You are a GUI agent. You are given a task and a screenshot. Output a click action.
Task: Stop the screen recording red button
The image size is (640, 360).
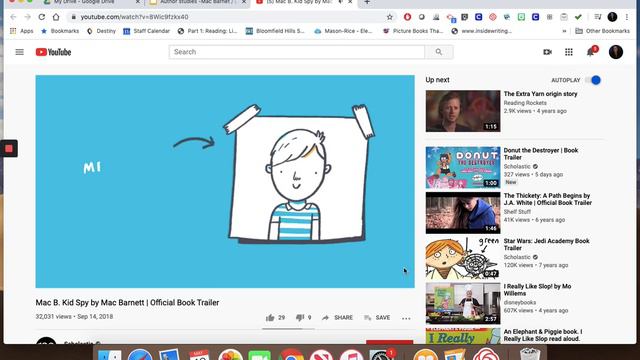(9, 149)
